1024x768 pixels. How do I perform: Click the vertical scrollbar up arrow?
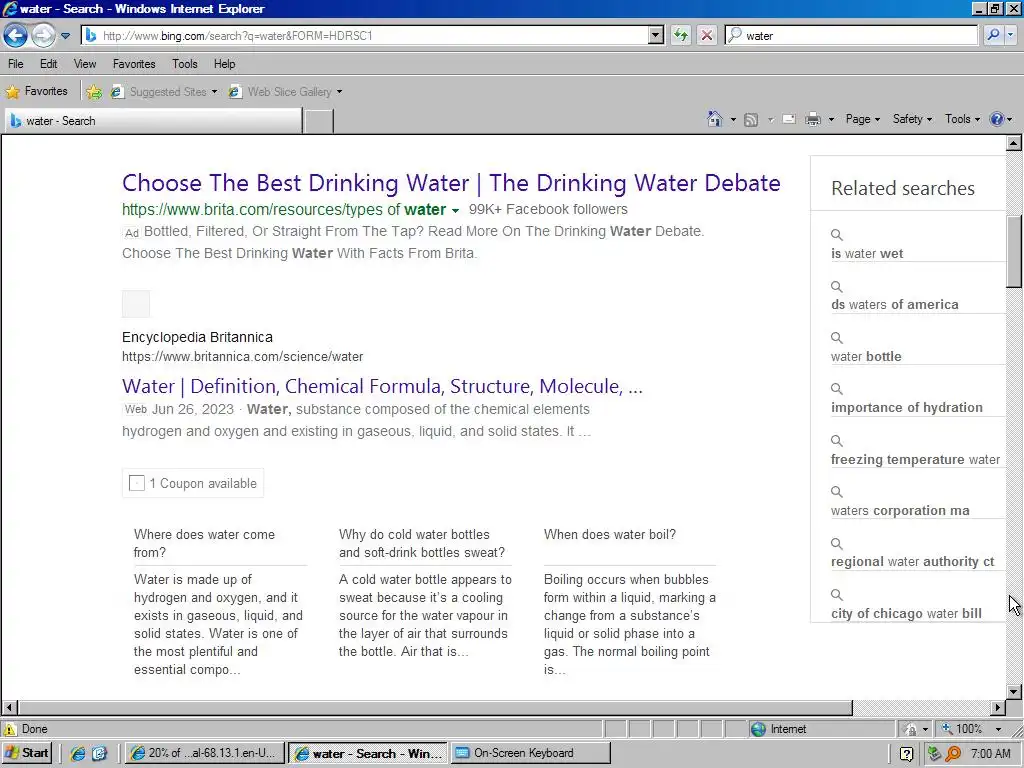[x=1014, y=143]
